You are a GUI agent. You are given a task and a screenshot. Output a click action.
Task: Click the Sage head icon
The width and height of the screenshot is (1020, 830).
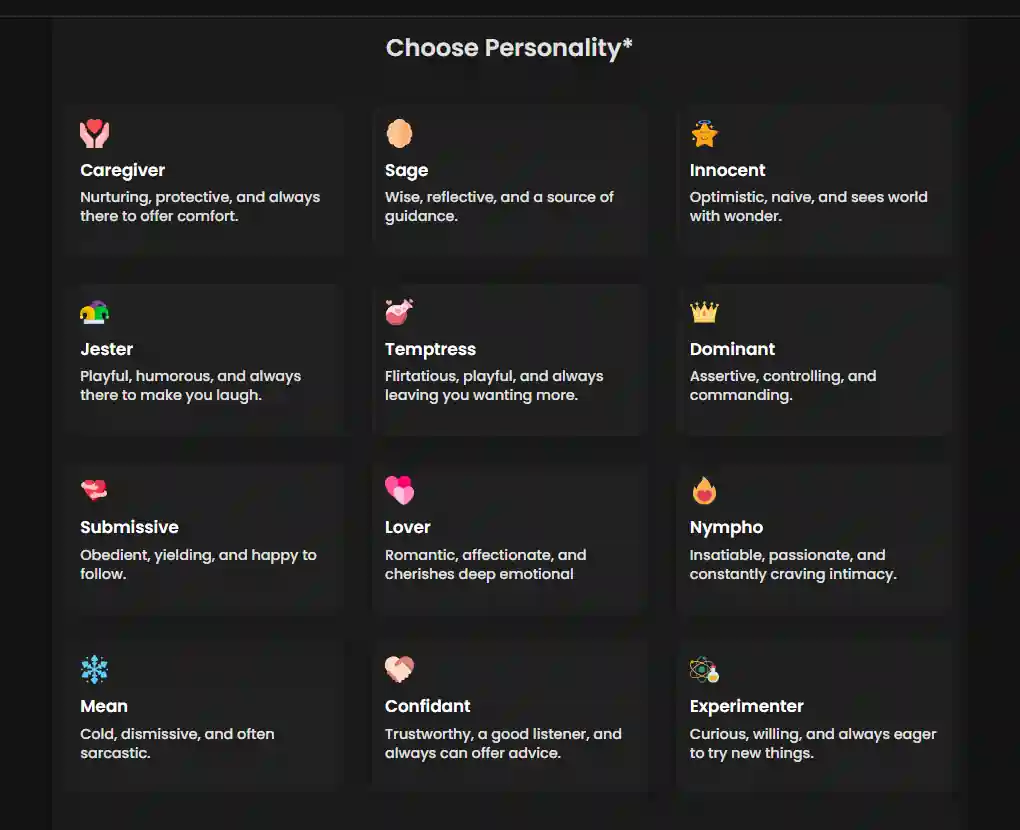point(399,133)
